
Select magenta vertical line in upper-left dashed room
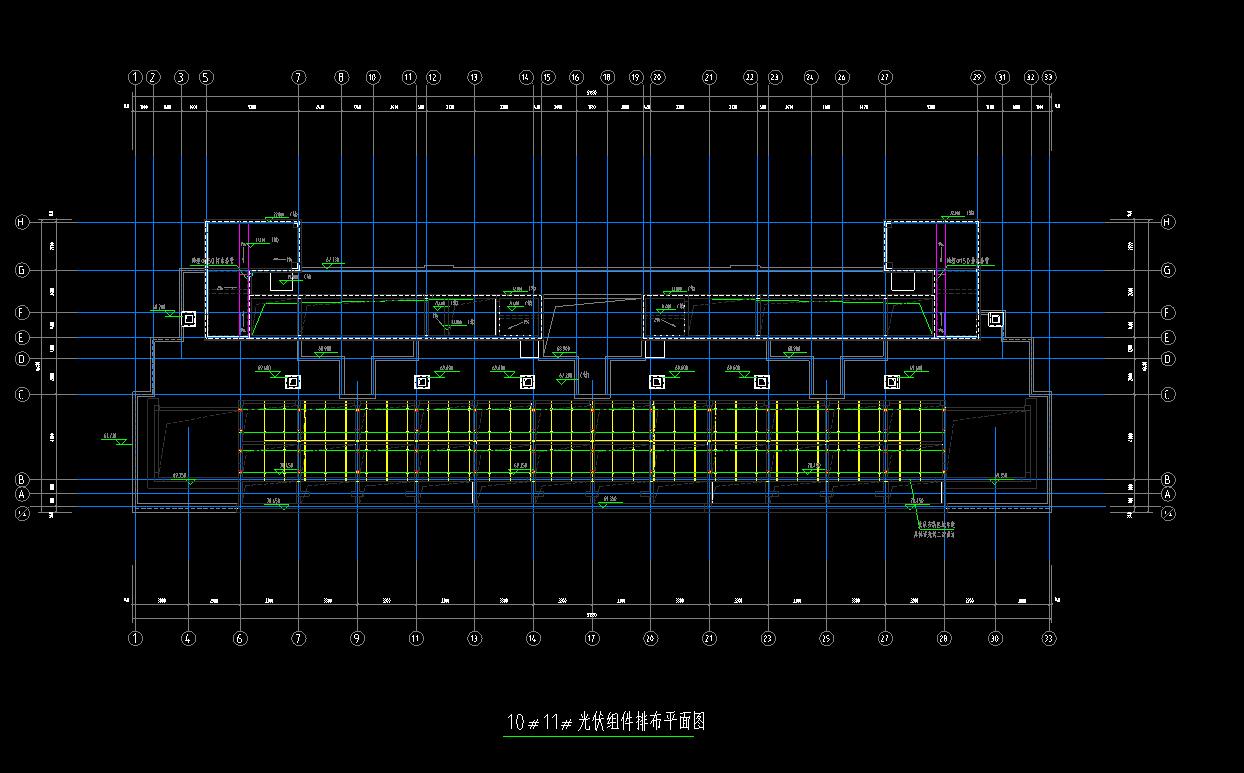[x=248, y=280]
